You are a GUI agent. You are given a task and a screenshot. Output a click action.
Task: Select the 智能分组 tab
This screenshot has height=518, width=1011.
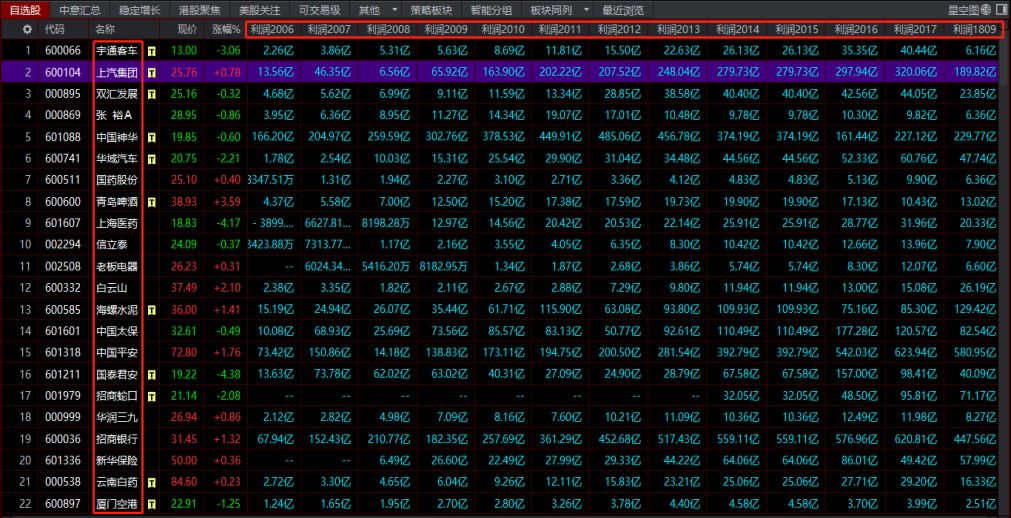pos(491,10)
